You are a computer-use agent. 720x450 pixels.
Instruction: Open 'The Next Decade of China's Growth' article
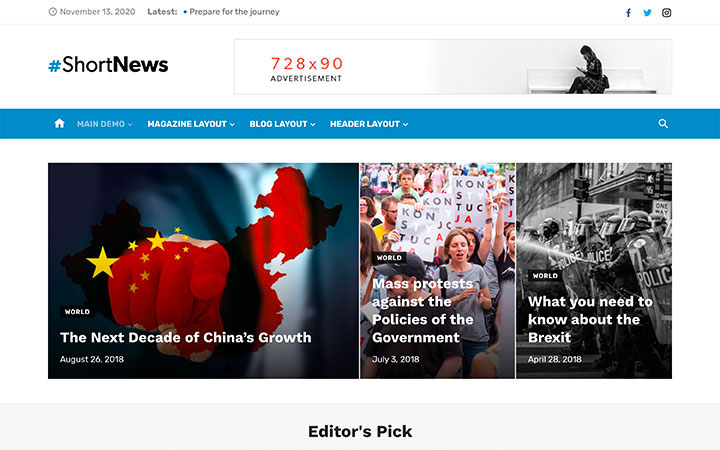point(186,338)
